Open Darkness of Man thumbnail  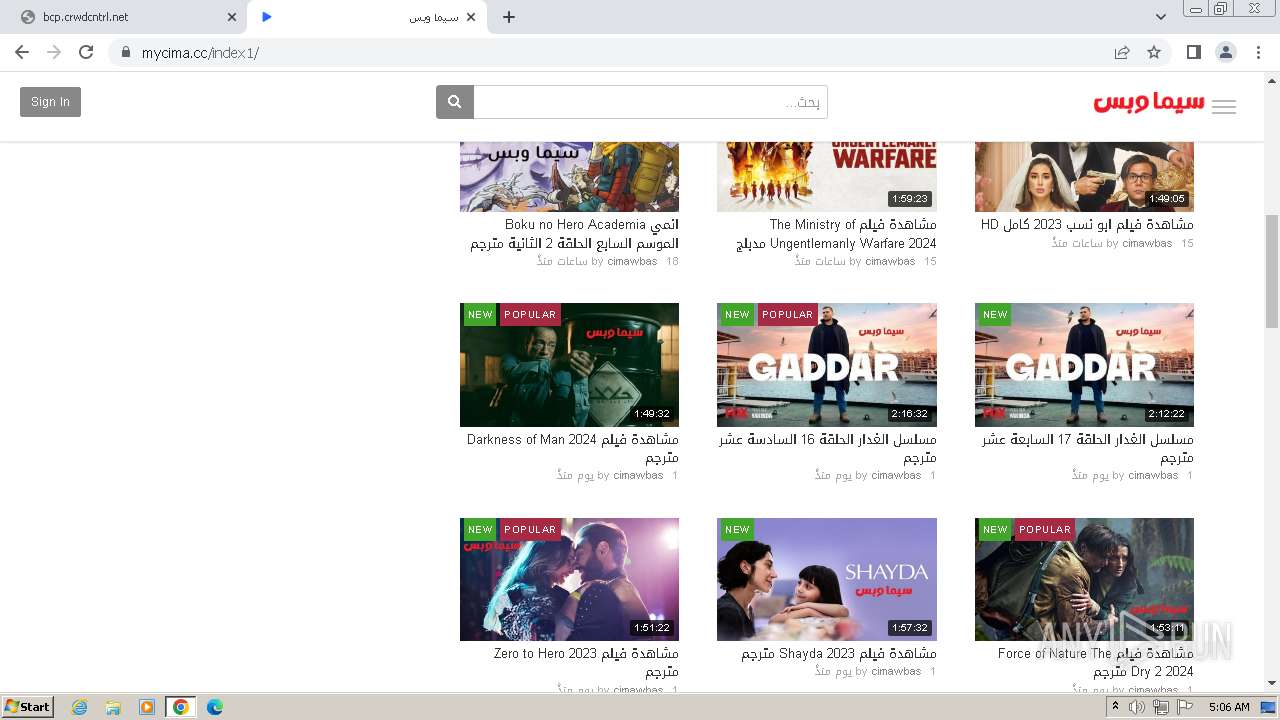[569, 365]
